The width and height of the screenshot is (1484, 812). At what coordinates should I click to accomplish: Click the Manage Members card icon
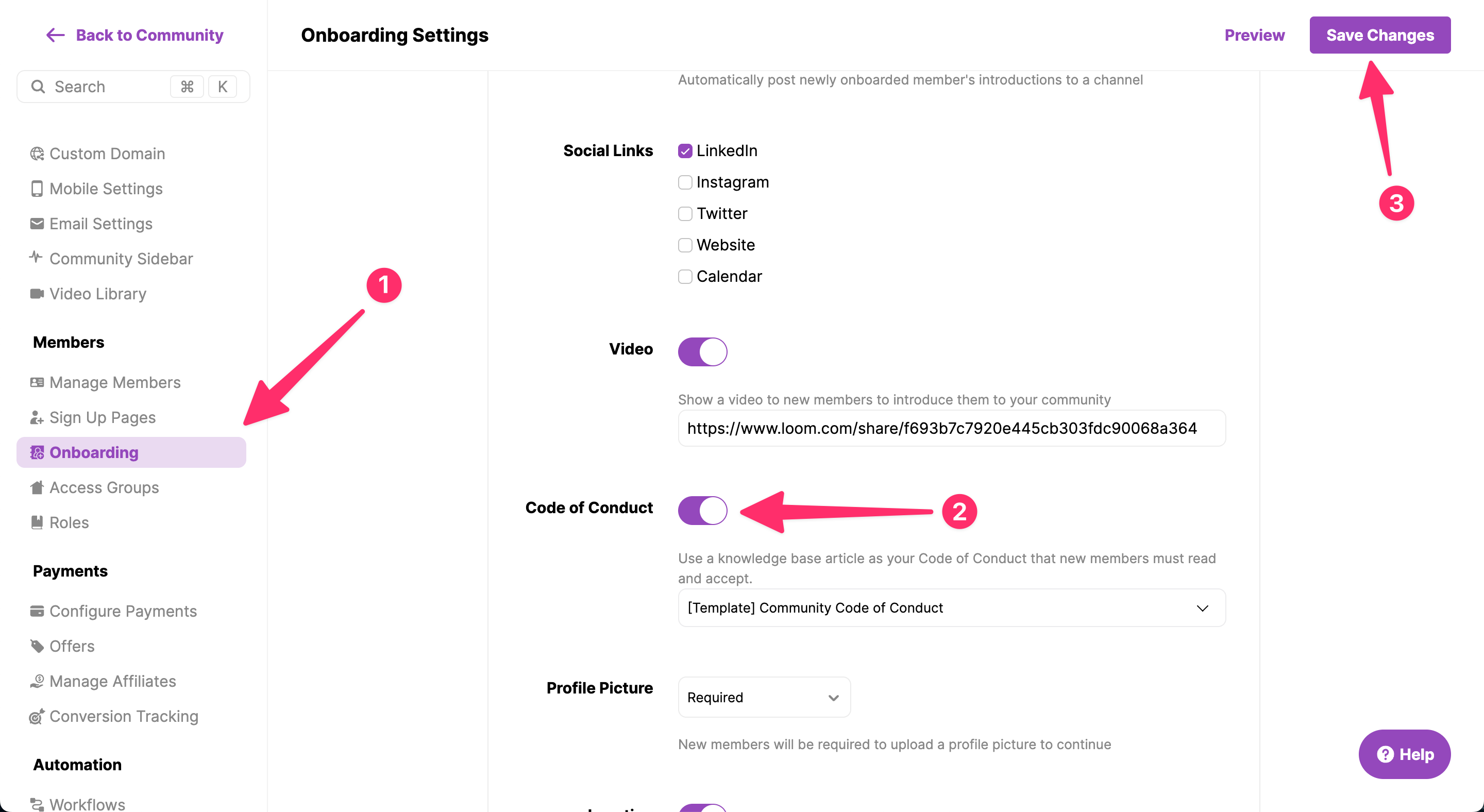(x=37, y=382)
